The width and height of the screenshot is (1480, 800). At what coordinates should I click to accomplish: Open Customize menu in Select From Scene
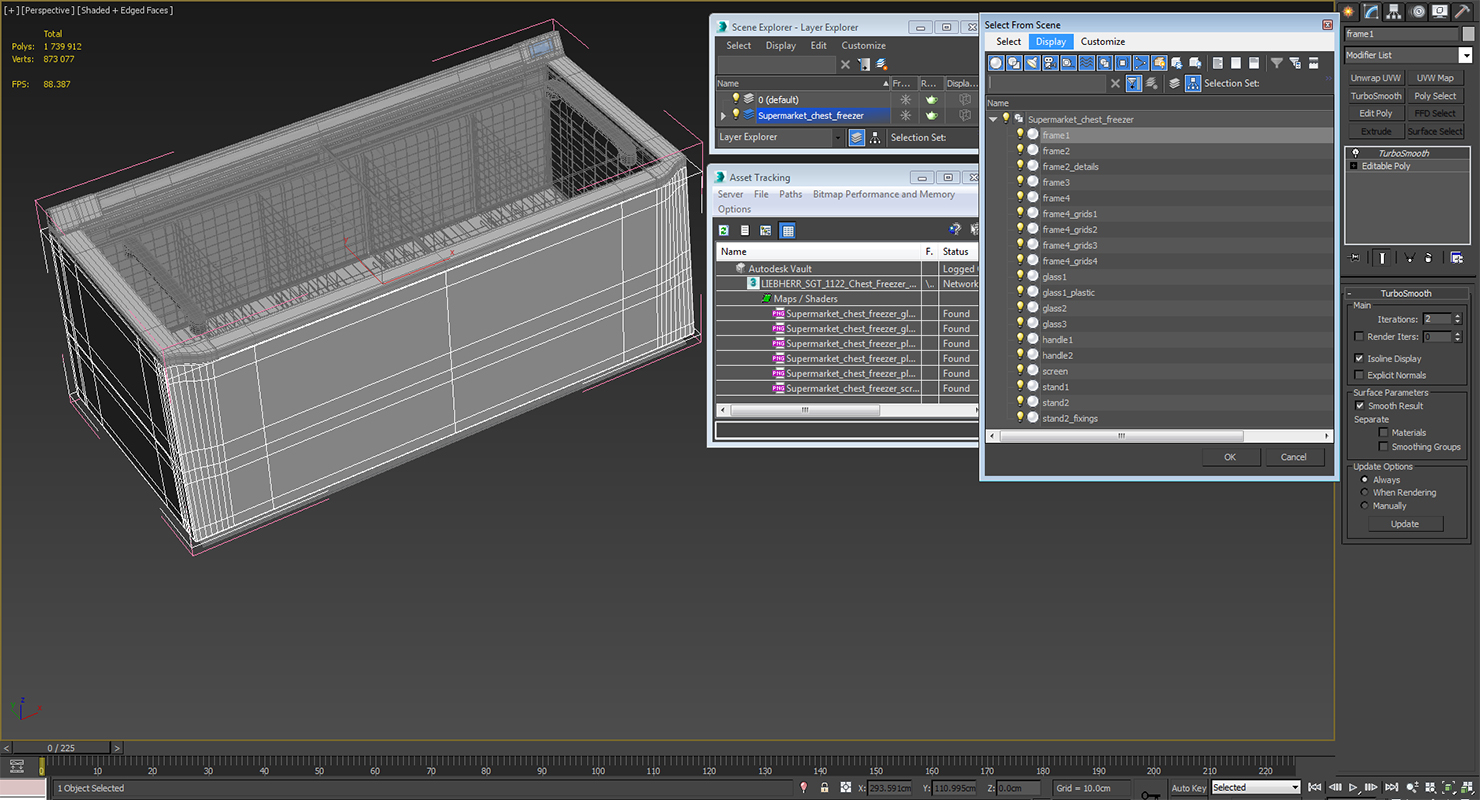(1103, 42)
